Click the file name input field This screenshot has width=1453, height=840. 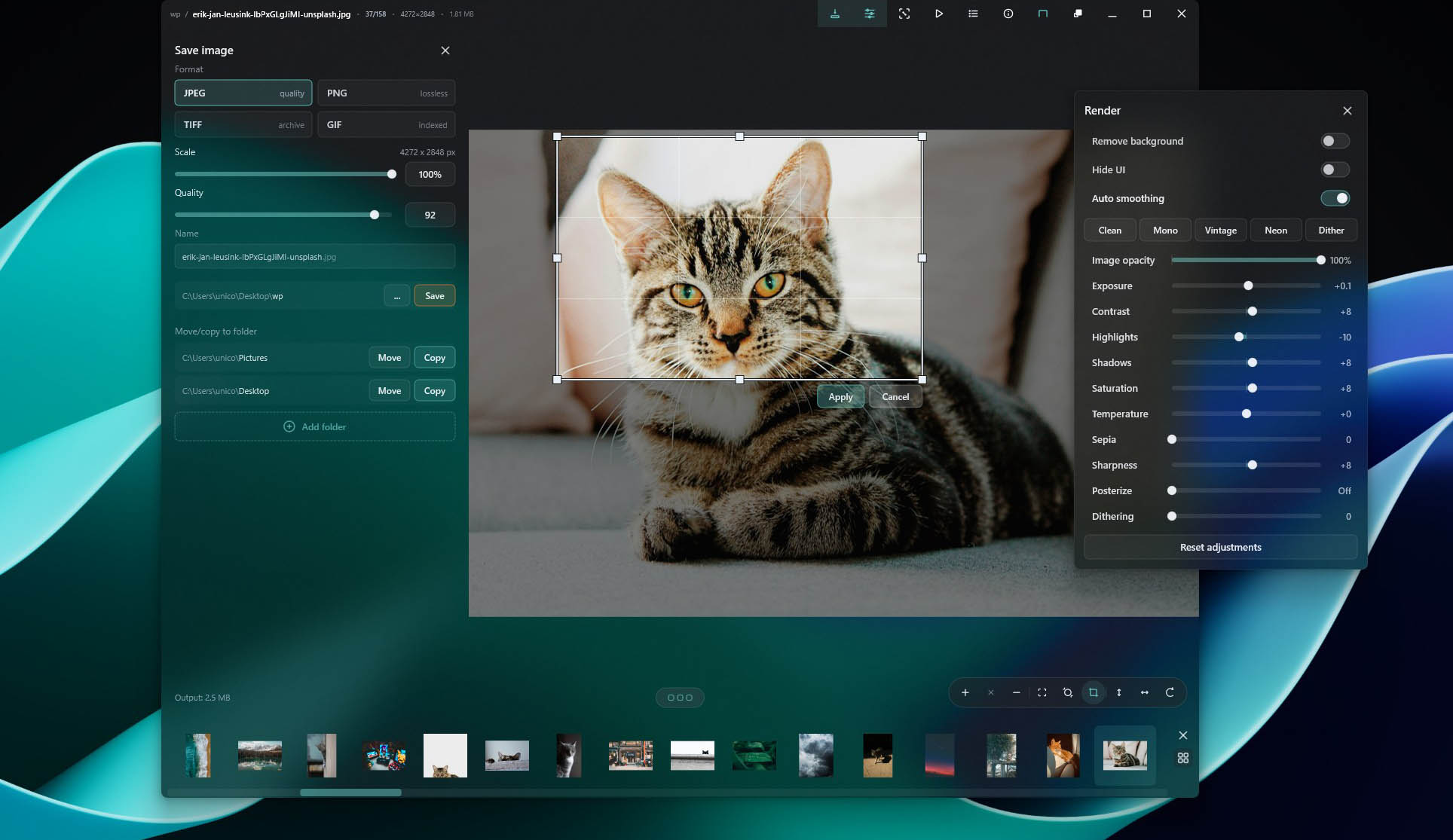[x=315, y=256]
